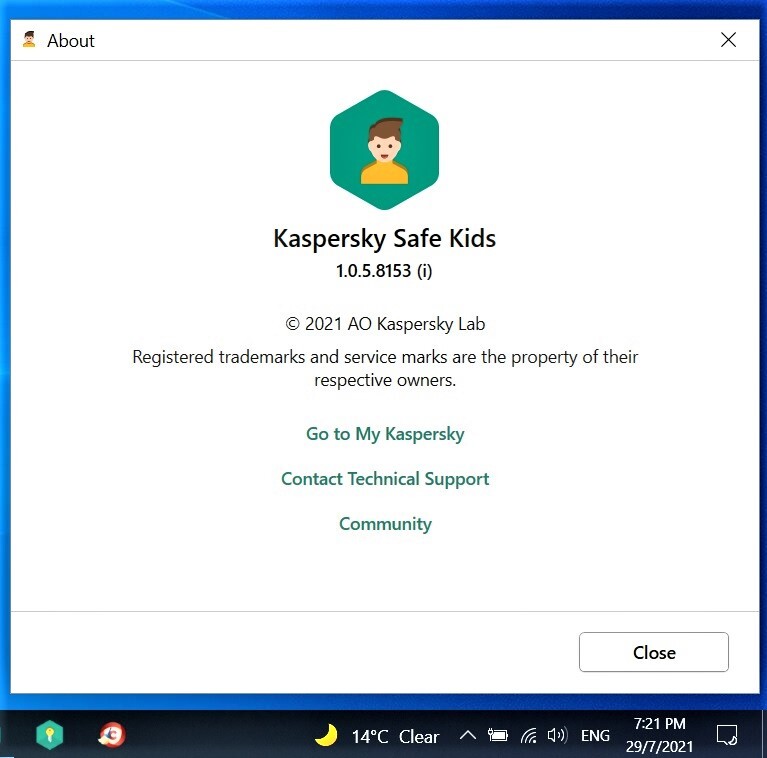
Task: Click the speaker volume tray icon
Action: [x=557, y=735]
